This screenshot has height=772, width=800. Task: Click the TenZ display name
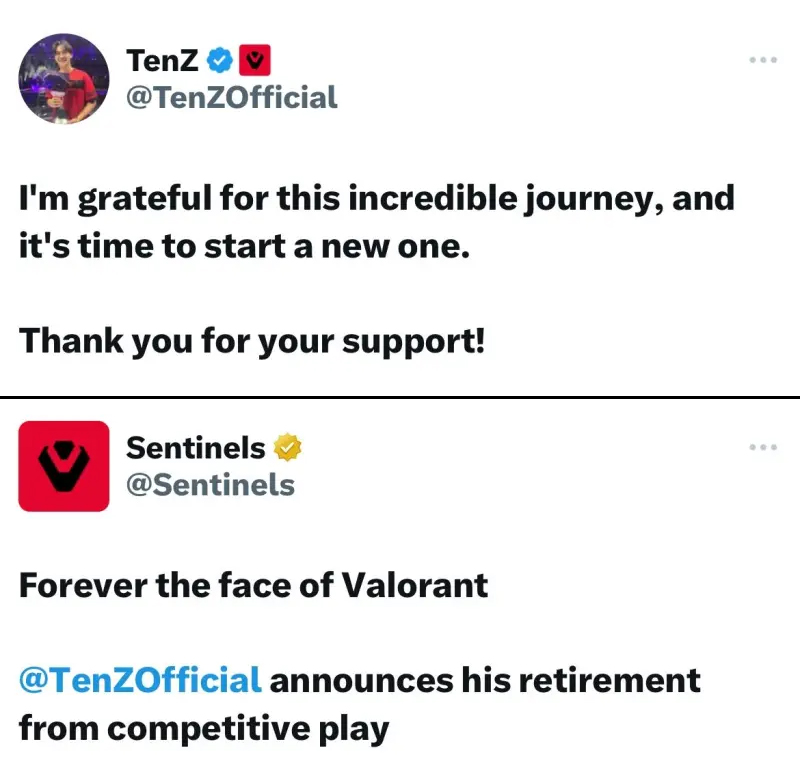coord(164,62)
